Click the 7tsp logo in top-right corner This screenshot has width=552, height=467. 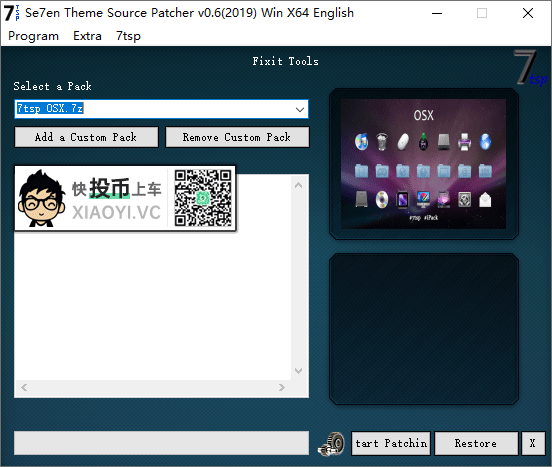point(530,68)
